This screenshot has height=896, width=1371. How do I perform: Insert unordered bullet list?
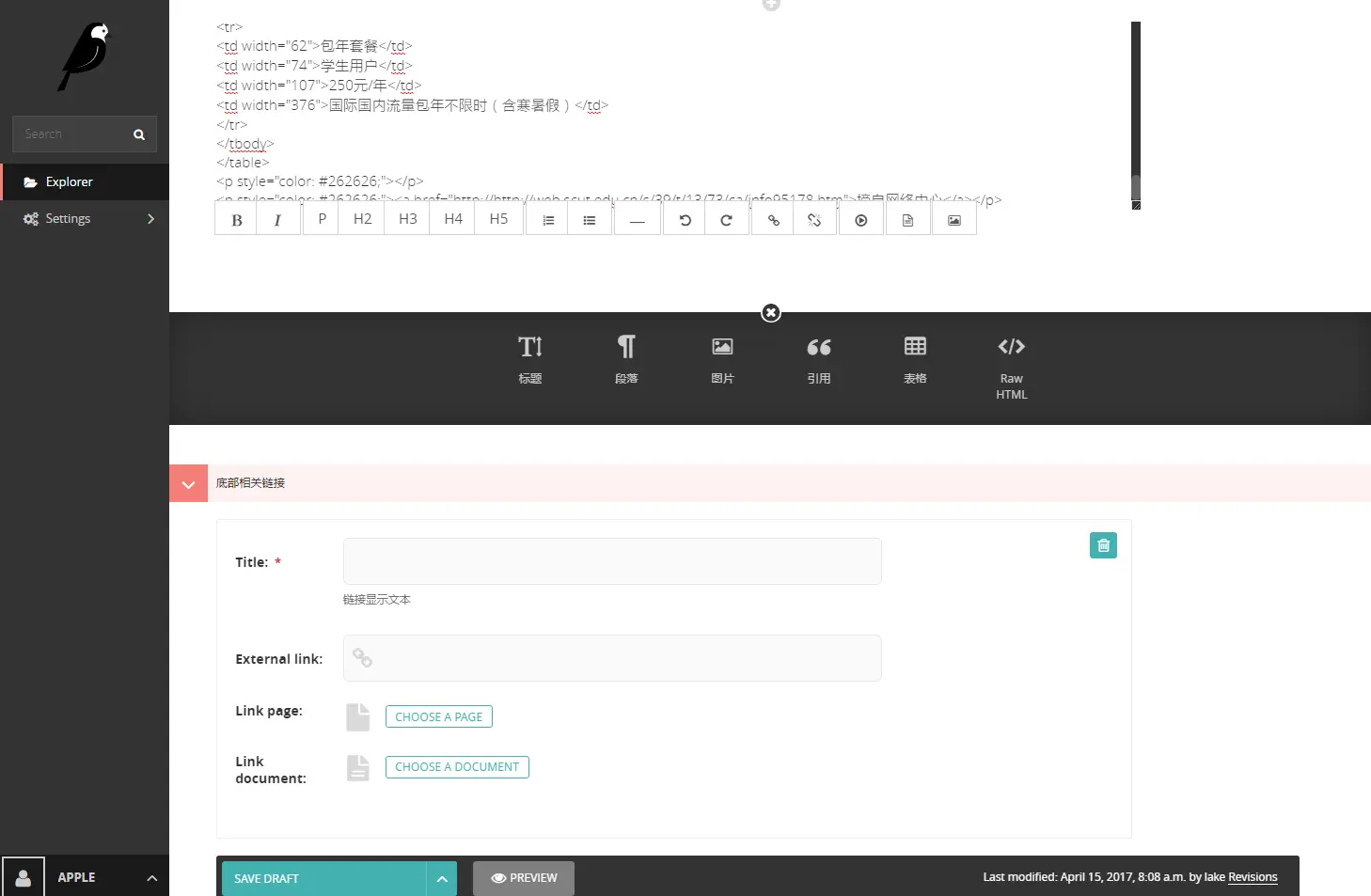coord(590,220)
